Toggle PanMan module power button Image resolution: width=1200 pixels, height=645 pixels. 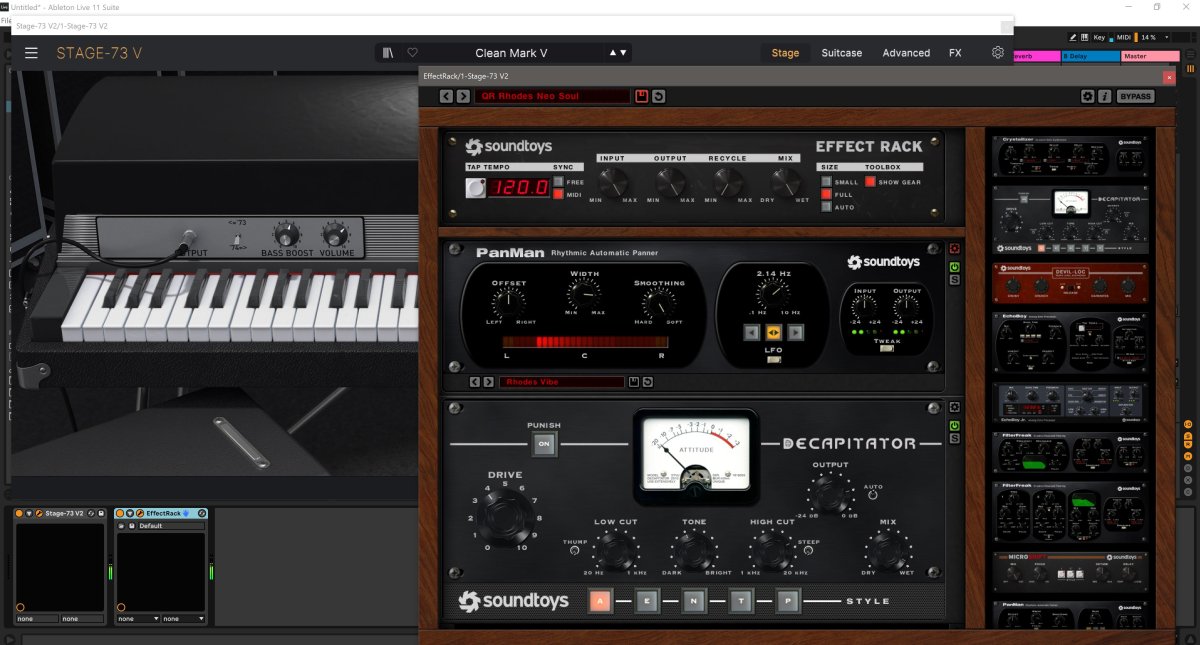click(955, 267)
